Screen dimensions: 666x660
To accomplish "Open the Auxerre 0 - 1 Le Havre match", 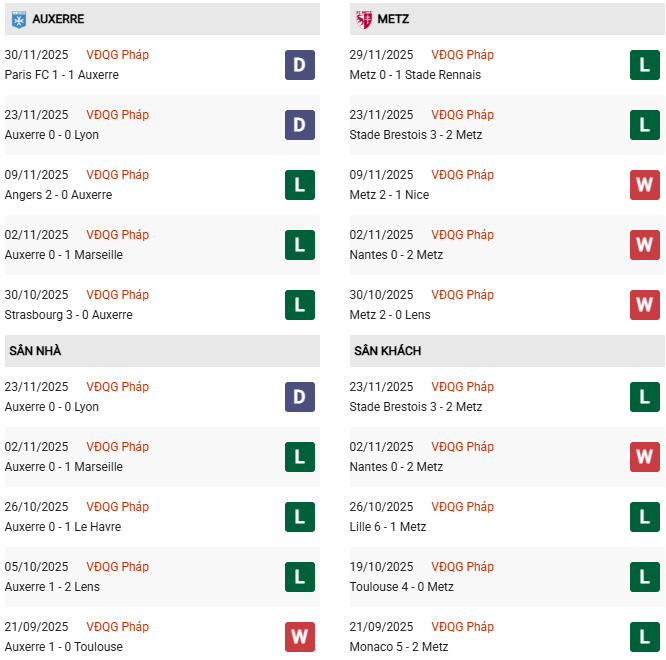I will pos(63,527).
